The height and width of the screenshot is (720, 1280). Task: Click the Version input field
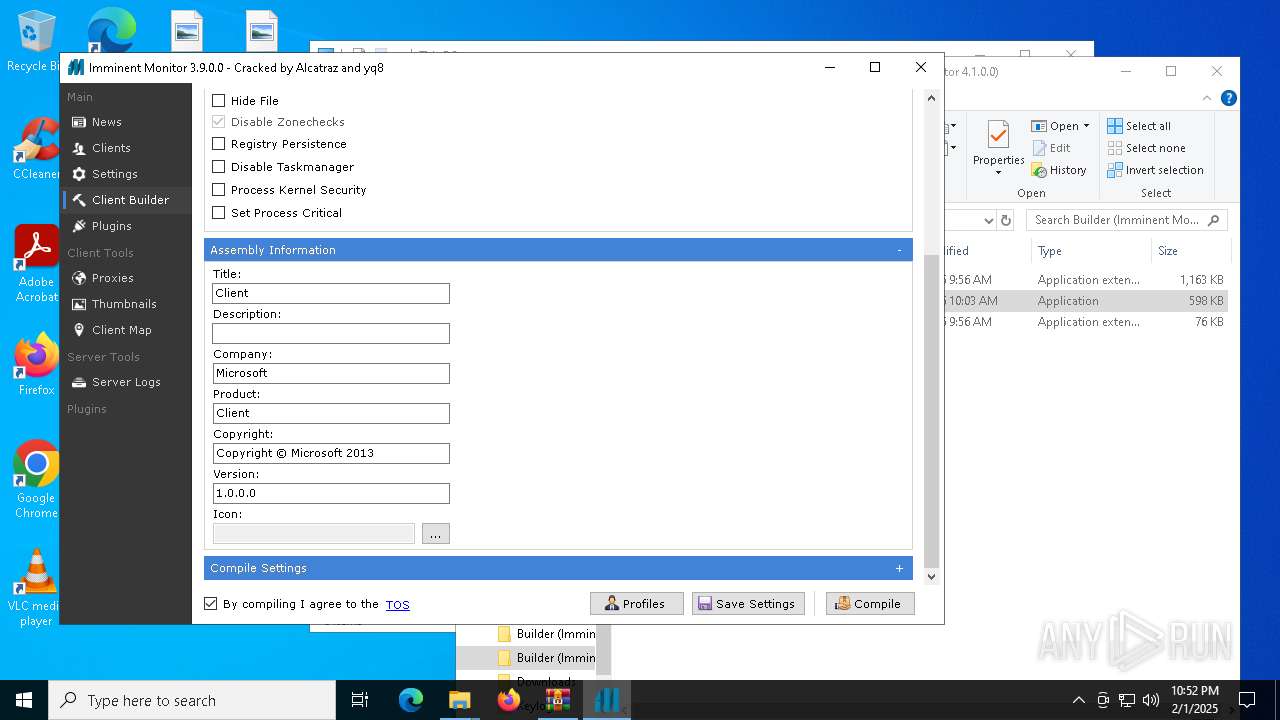pos(331,493)
